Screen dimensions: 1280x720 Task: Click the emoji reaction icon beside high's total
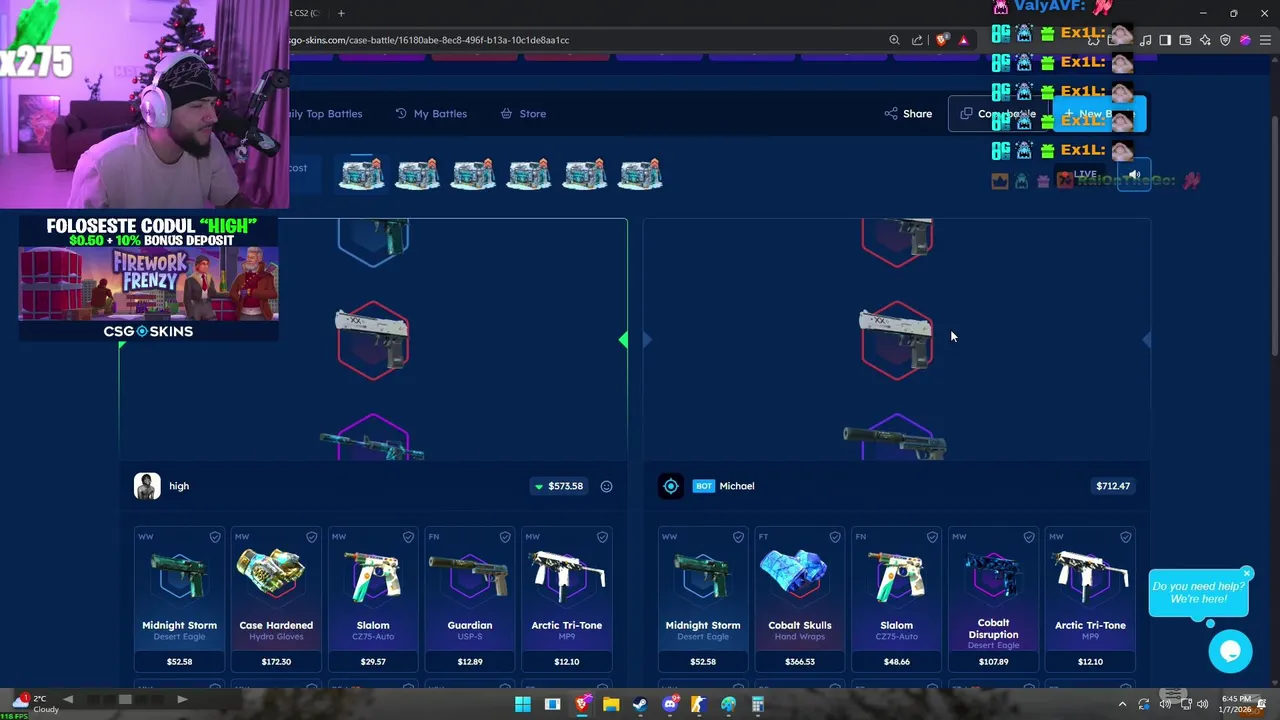(606, 486)
